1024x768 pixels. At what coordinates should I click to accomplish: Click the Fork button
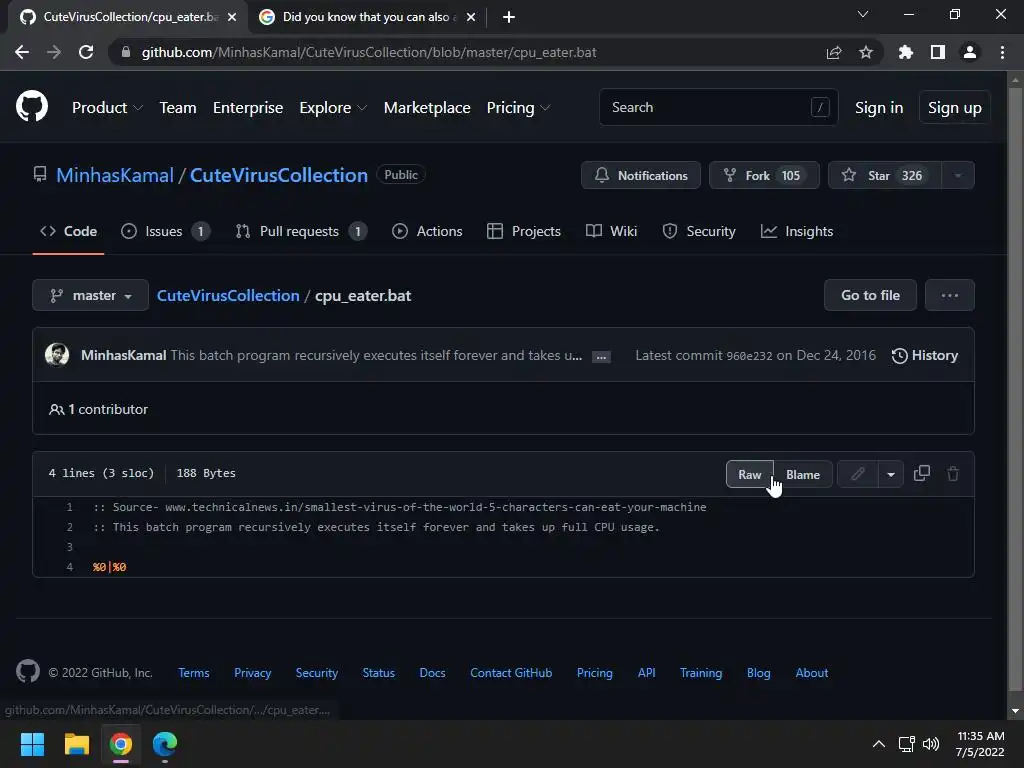pos(764,175)
